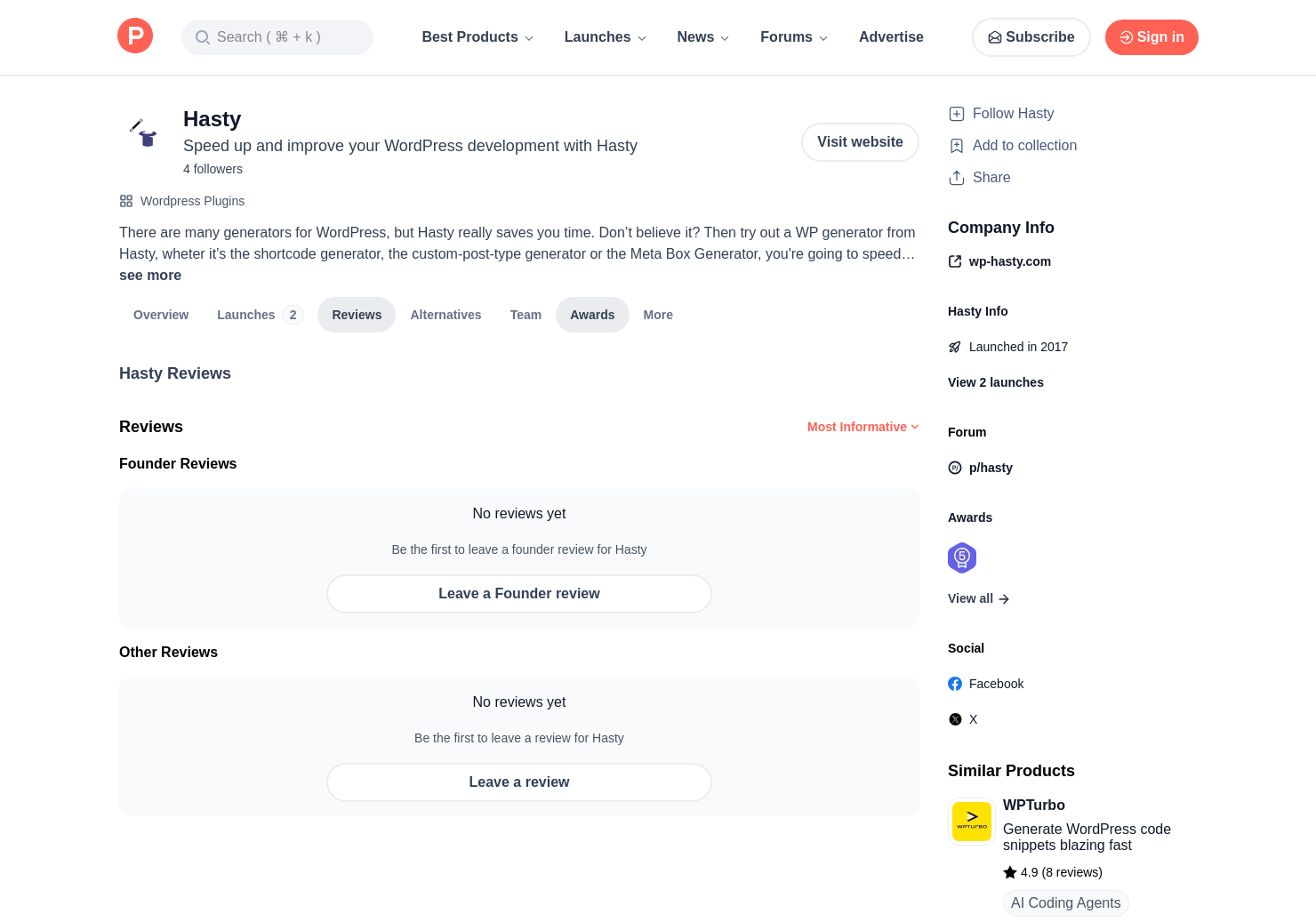The width and height of the screenshot is (1316, 922).
Task: Open the X social icon
Action: tap(955, 719)
